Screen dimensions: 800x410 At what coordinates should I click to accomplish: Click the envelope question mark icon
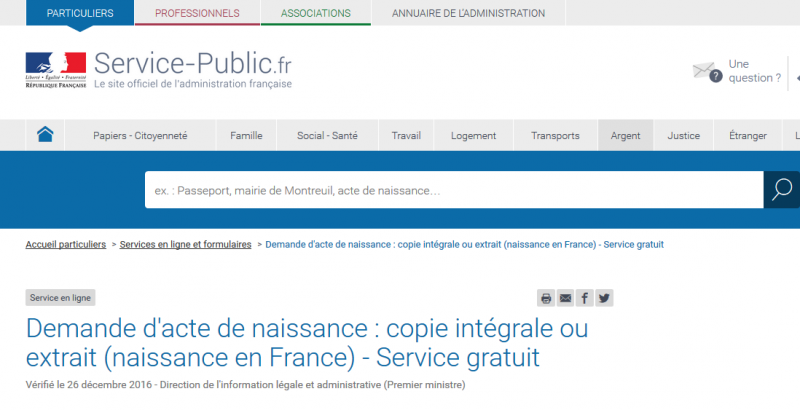707,71
